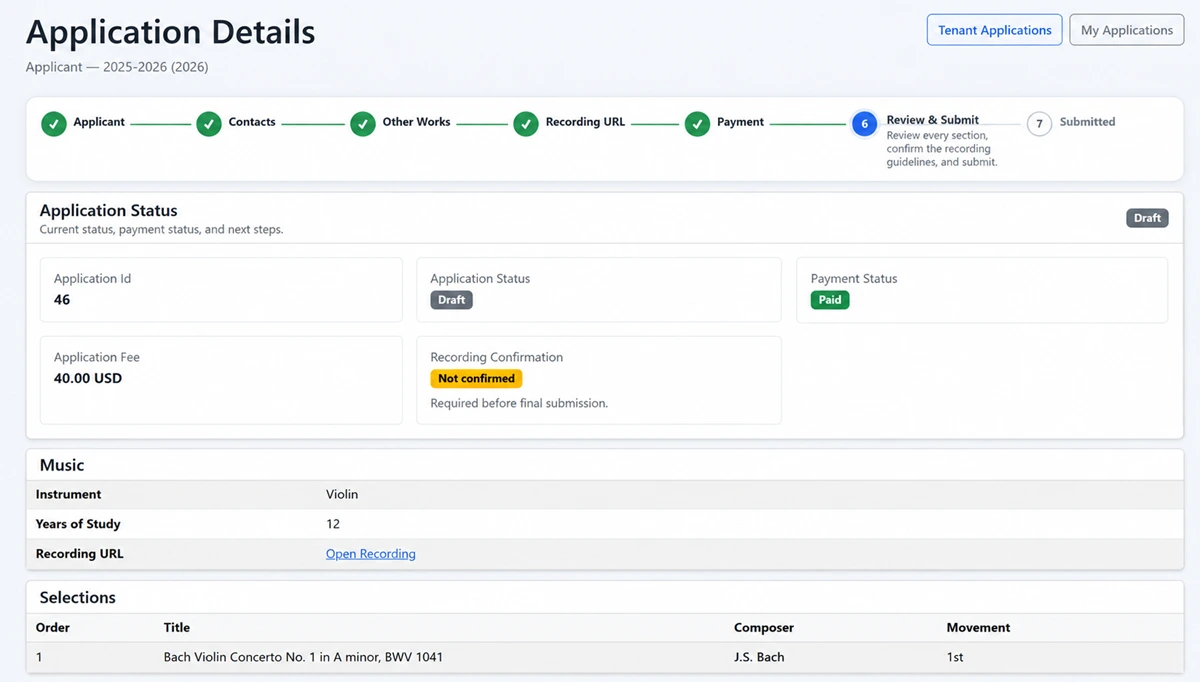Click the Application Details page heading

(x=171, y=32)
